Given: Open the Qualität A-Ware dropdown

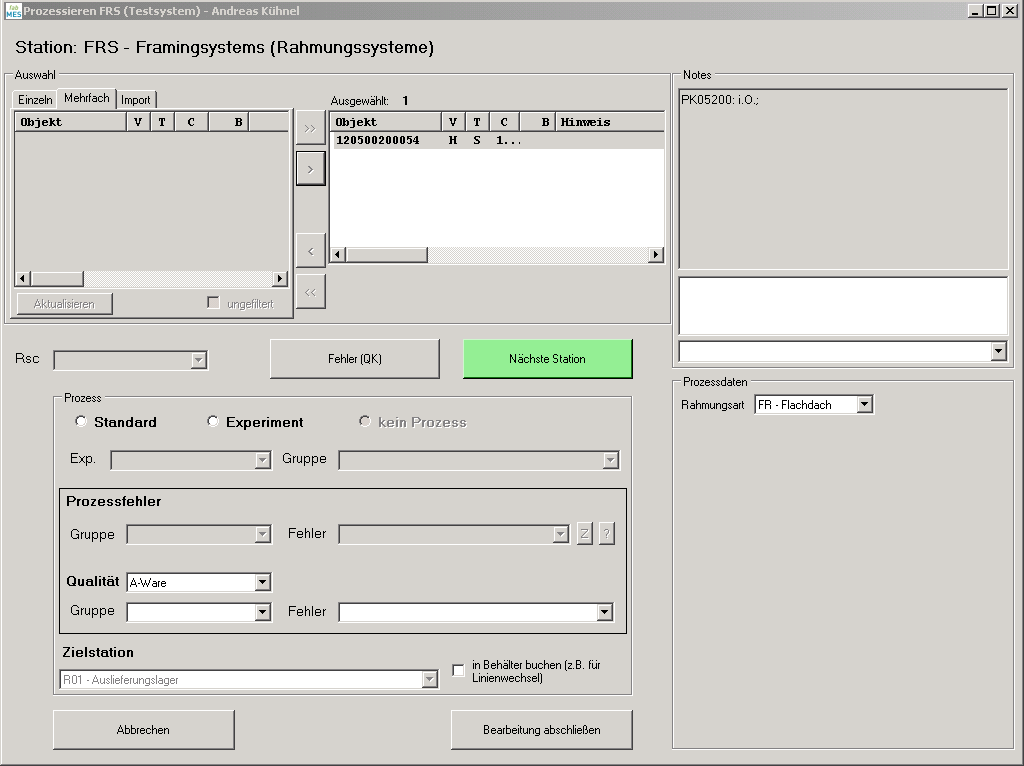Looking at the screenshot, I should [x=262, y=582].
